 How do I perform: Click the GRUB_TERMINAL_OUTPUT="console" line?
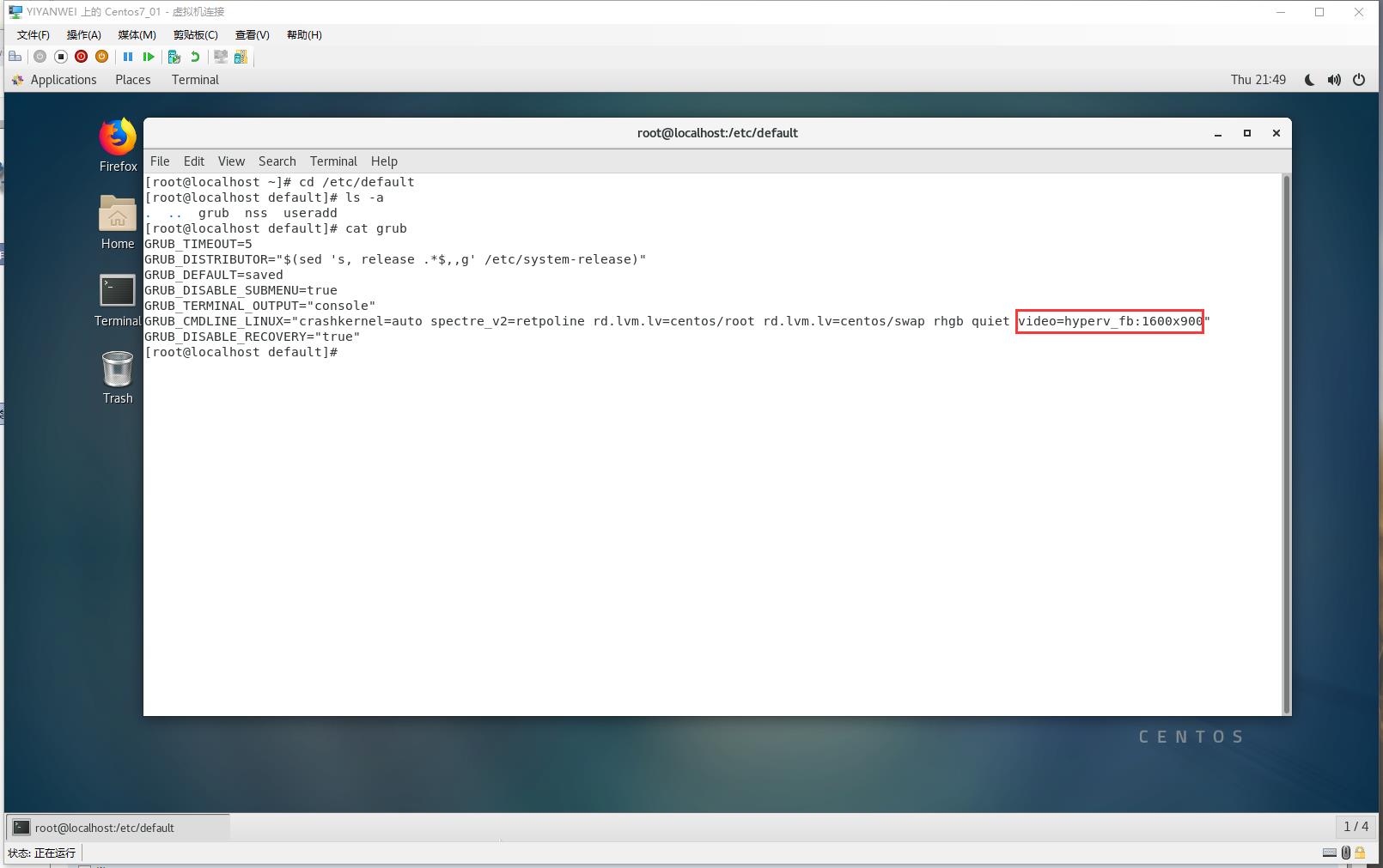tap(260, 306)
